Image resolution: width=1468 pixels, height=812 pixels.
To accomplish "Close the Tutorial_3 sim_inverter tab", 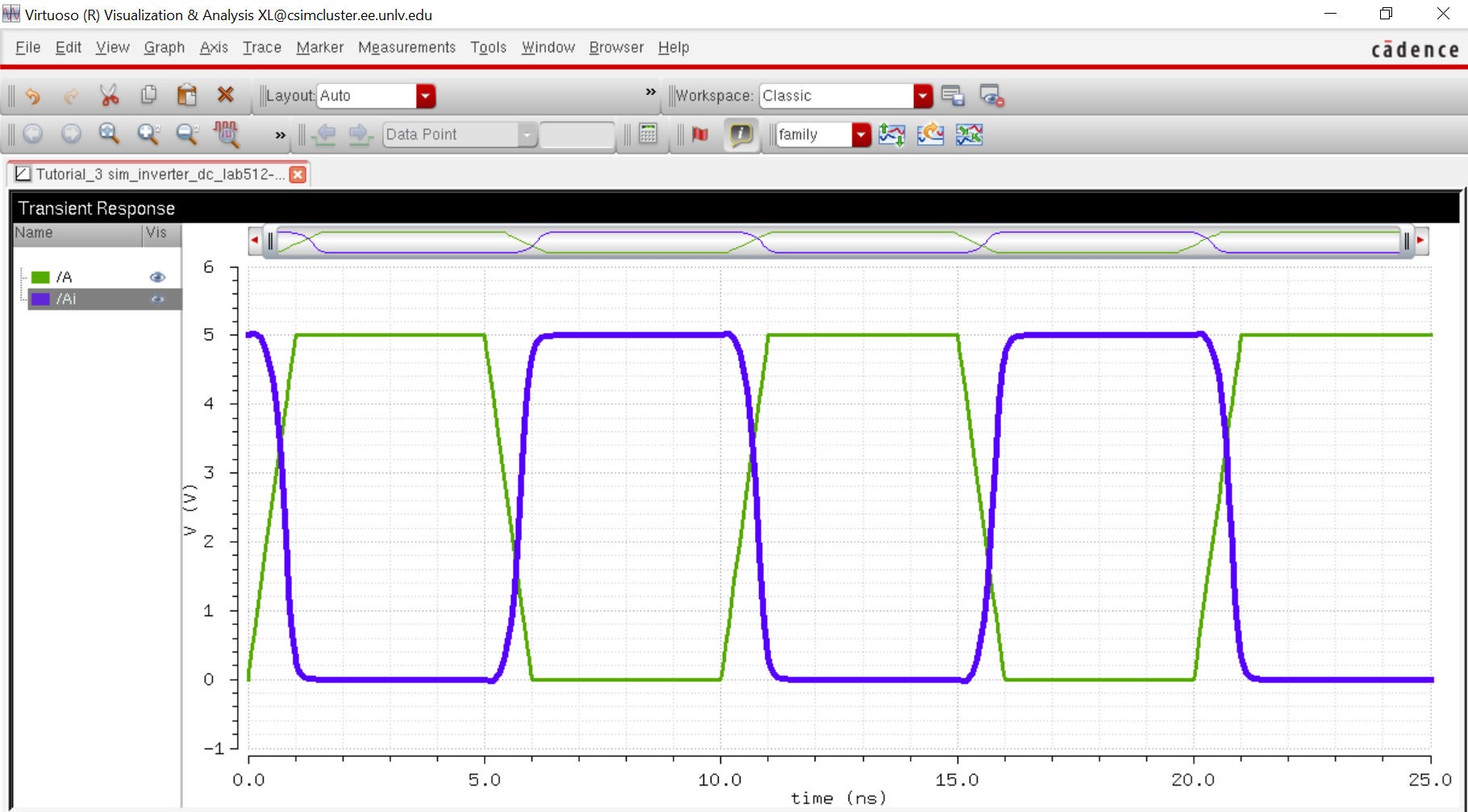I will pos(298,174).
